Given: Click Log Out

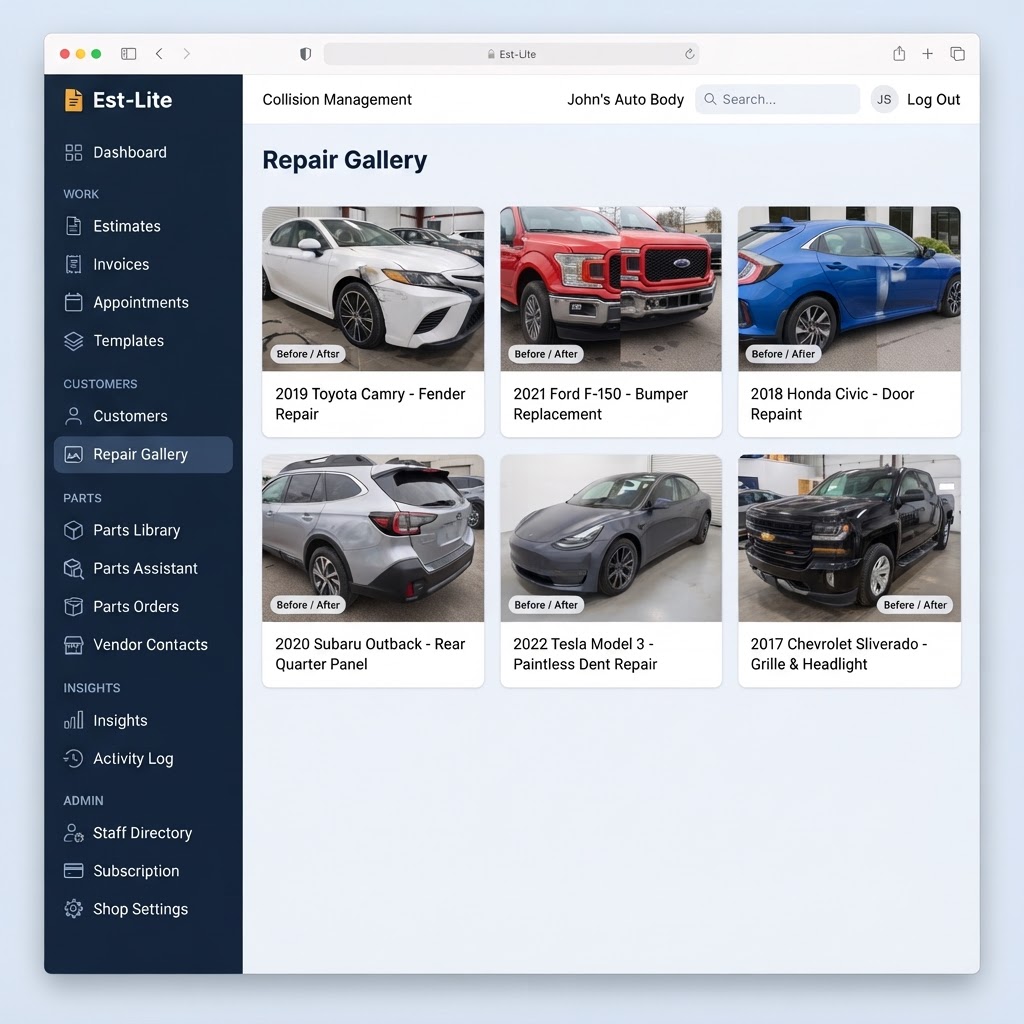Looking at the screenshot, I should 933,99.
